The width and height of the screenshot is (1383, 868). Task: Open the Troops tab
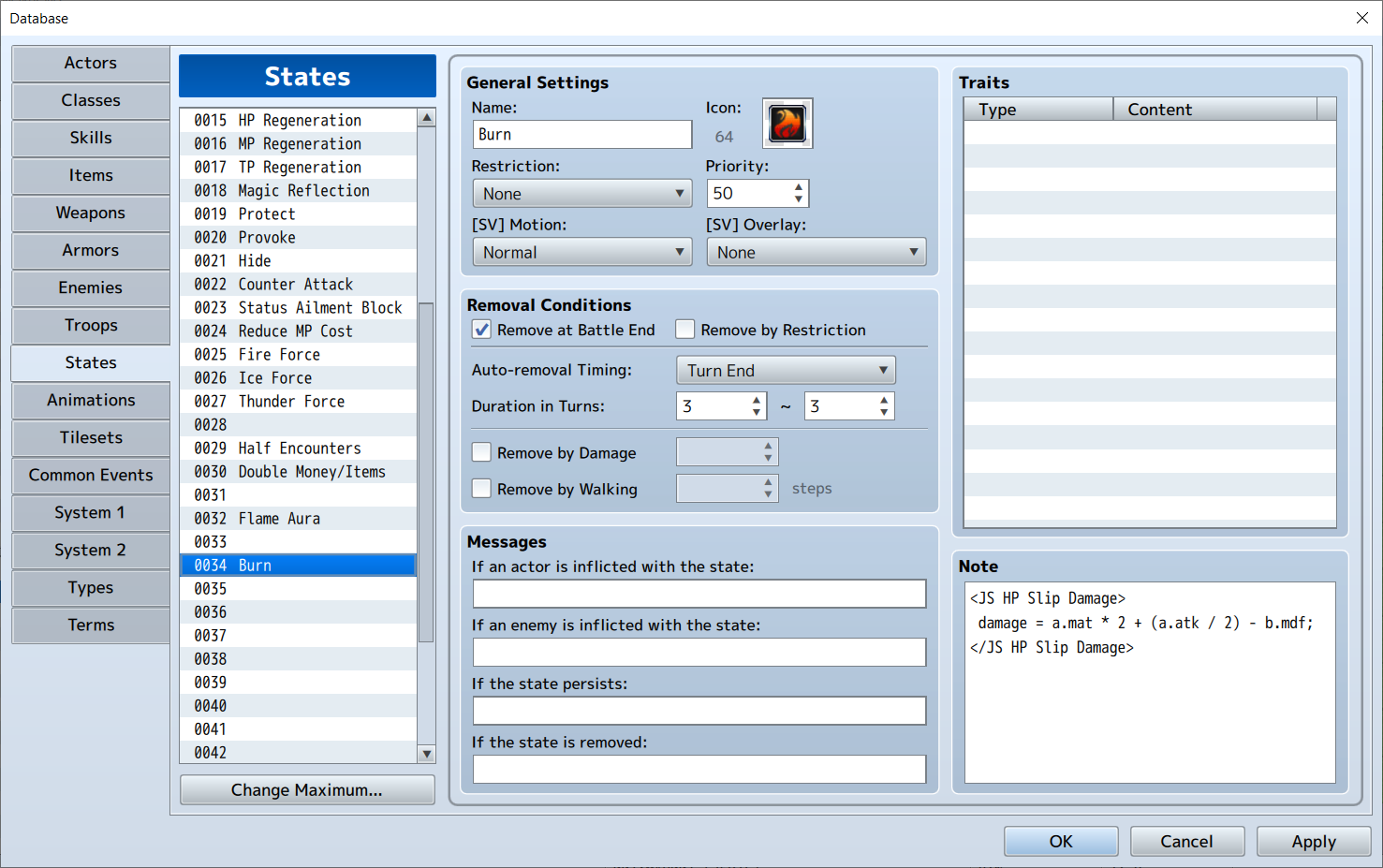(91, 326)
